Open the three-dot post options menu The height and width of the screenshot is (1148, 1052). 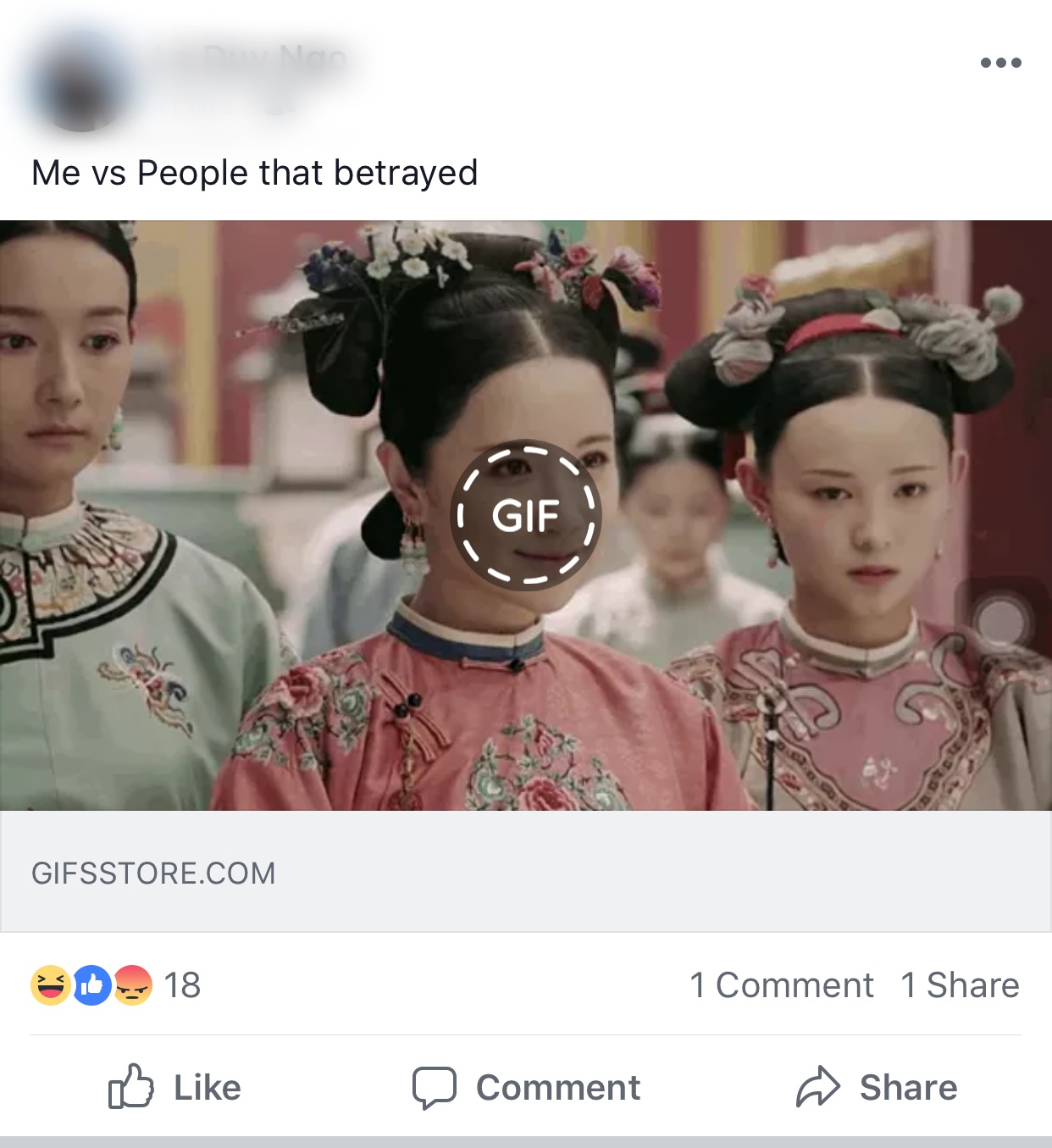(x=1000, y=63)
